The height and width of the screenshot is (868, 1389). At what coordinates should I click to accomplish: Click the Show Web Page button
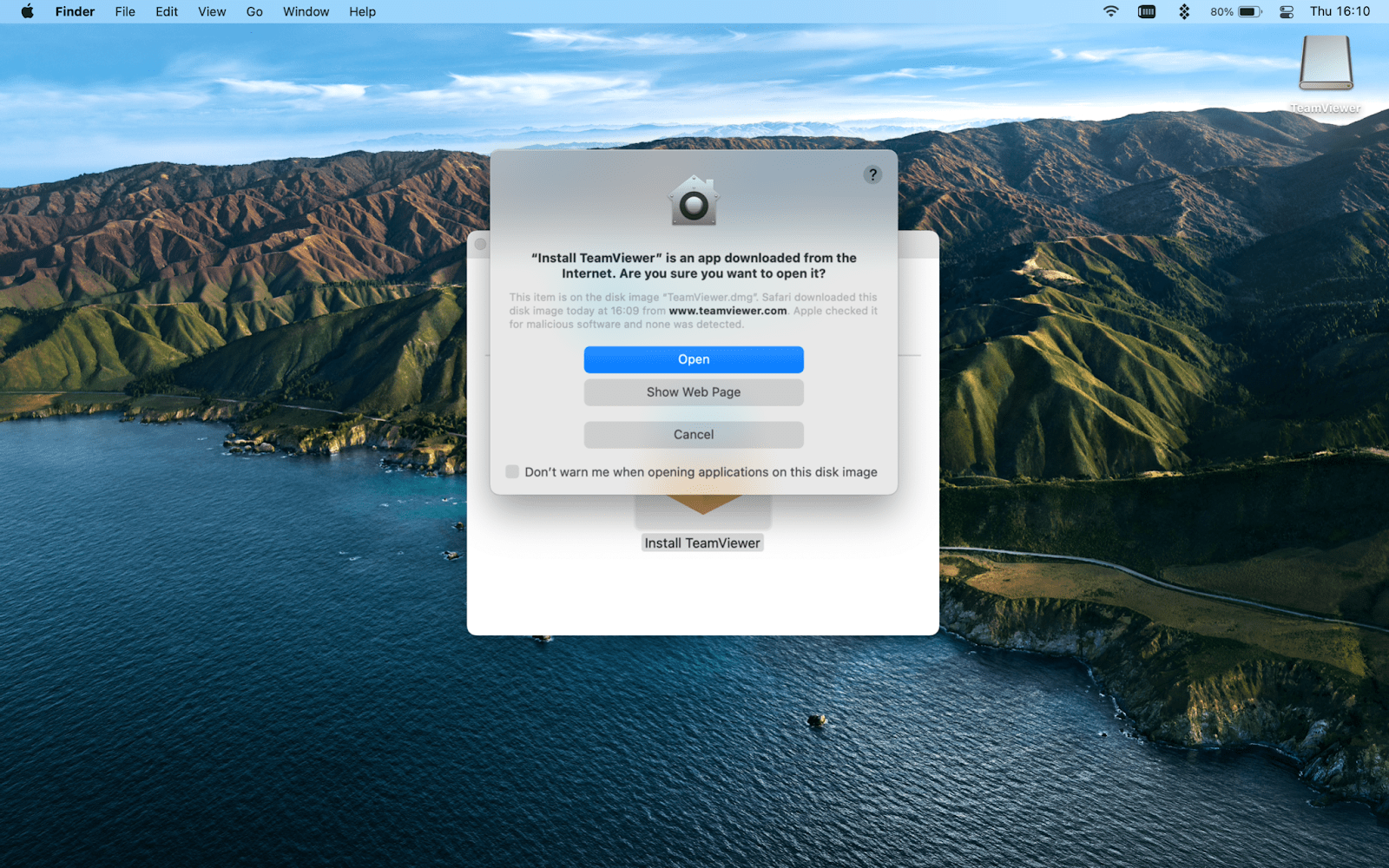pyautogui.click(x=694, y=391)
